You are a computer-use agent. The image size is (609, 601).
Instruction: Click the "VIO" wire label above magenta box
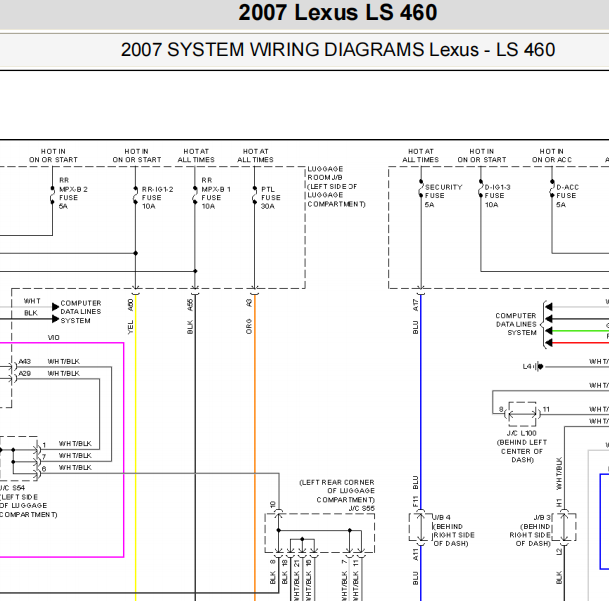[x=54, y=338]
